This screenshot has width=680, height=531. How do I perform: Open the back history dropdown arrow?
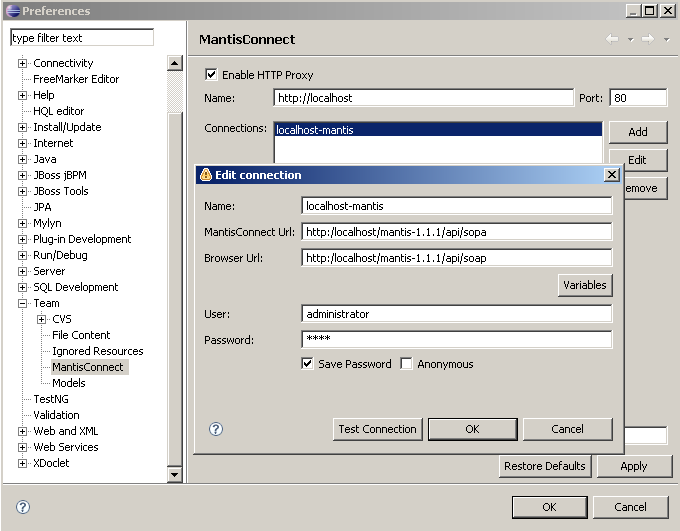(630, 40)
